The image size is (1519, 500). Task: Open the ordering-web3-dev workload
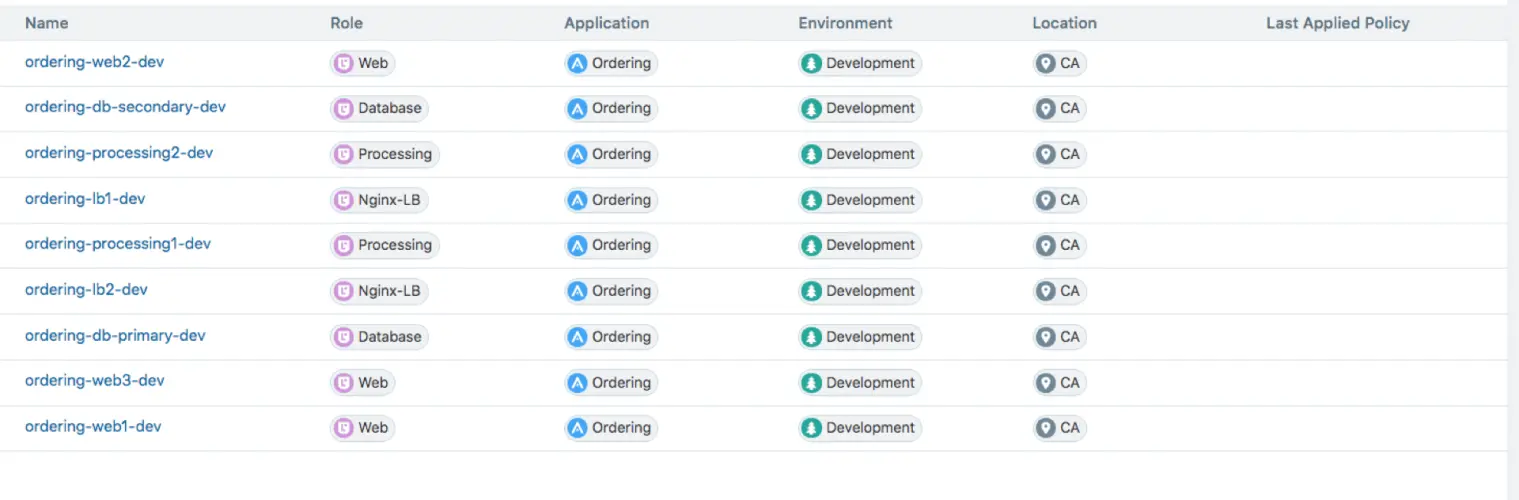click(x=95, y=381)
